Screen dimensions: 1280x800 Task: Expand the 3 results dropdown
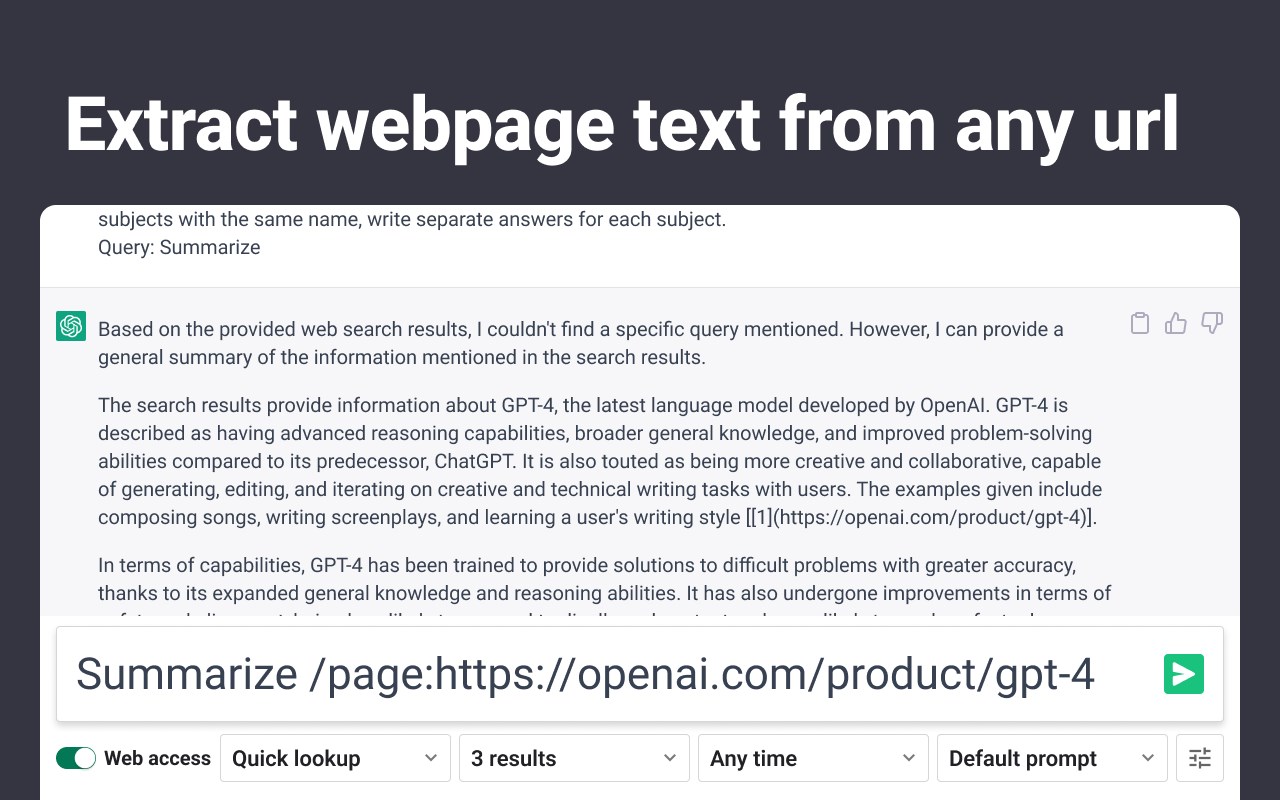click(x=573, y=758)
